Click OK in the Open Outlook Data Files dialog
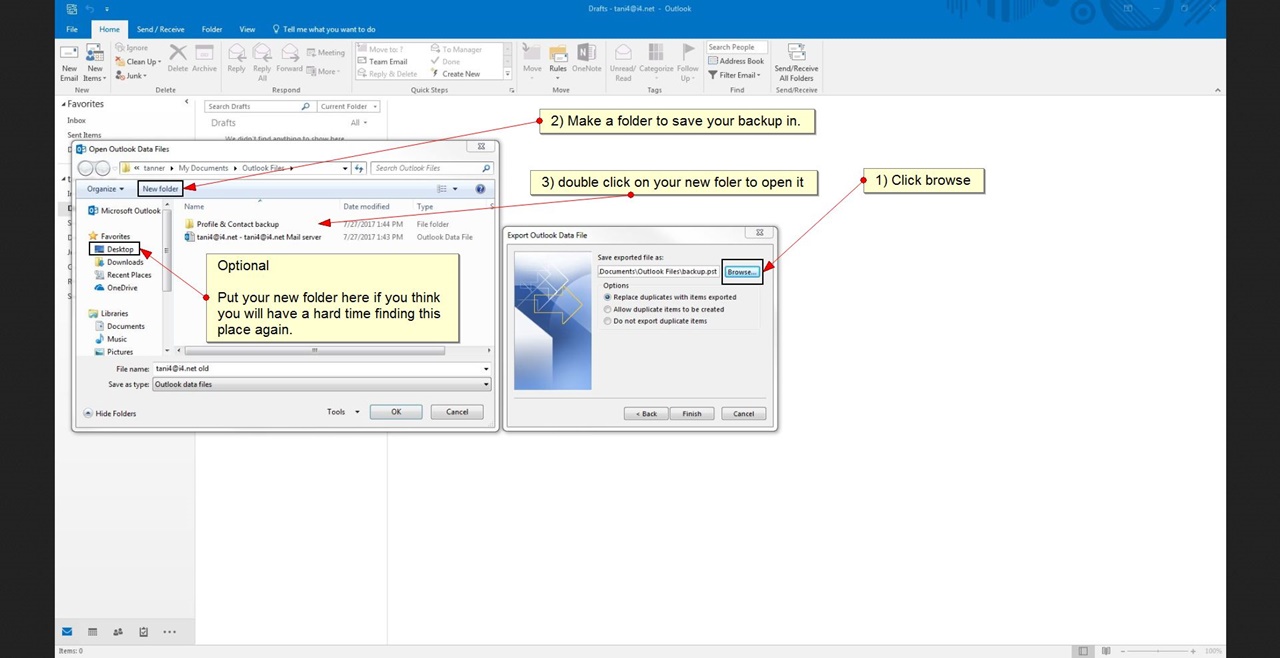Viewport: 1280px width, 658px height. point(396,411)
